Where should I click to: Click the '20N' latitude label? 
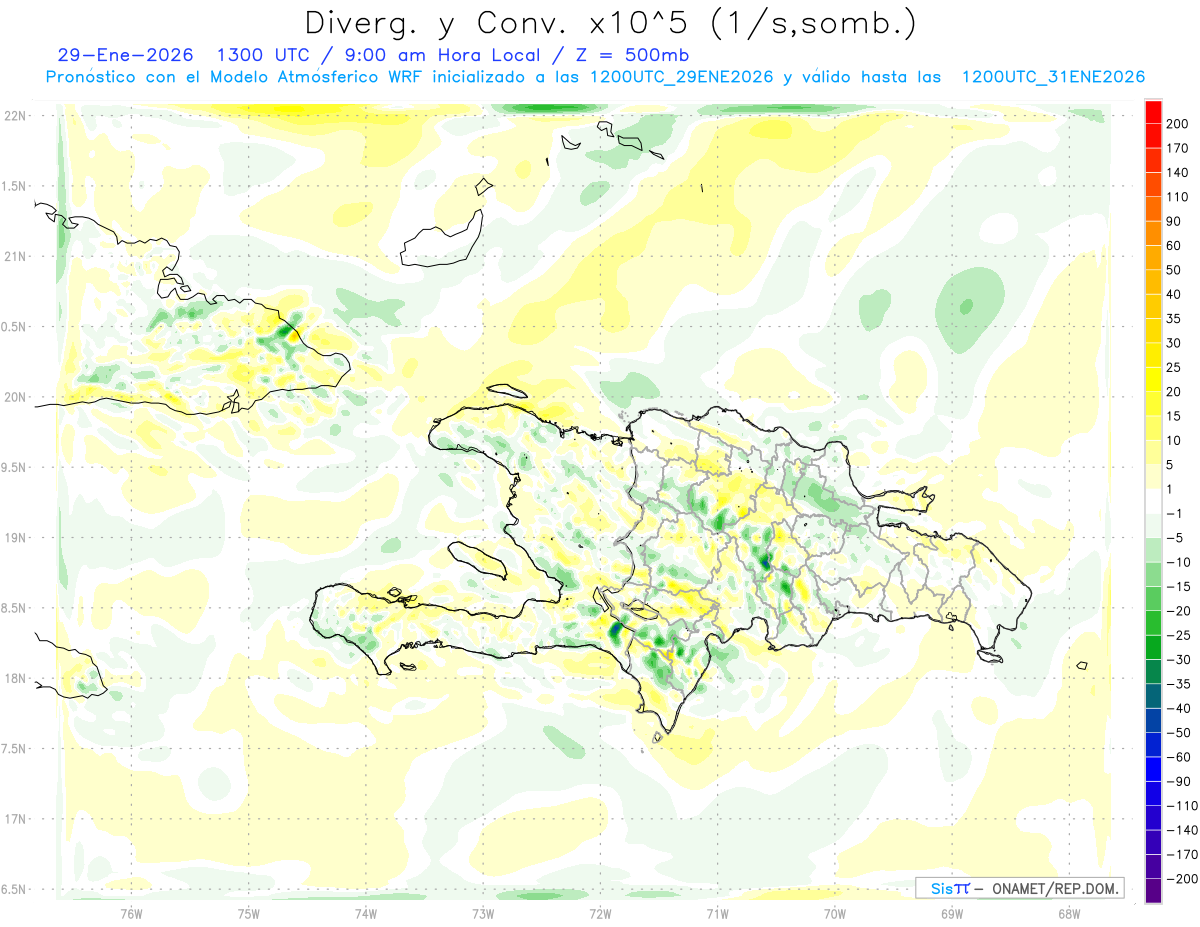click(x=15, y=397)
